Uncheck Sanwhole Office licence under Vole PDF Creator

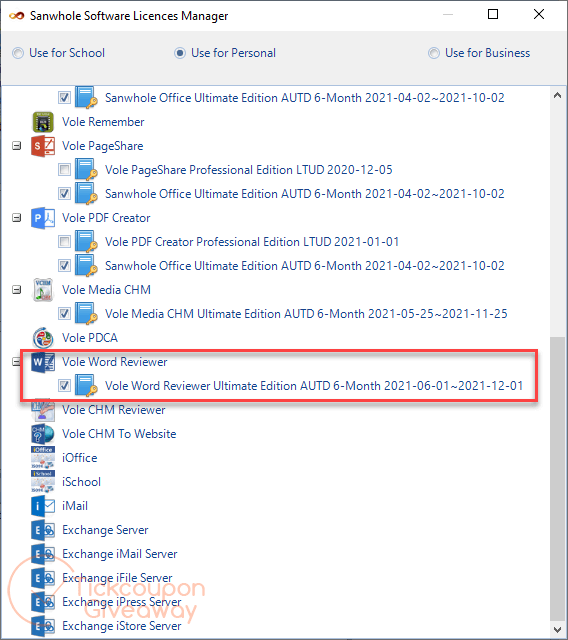[64, 266]
